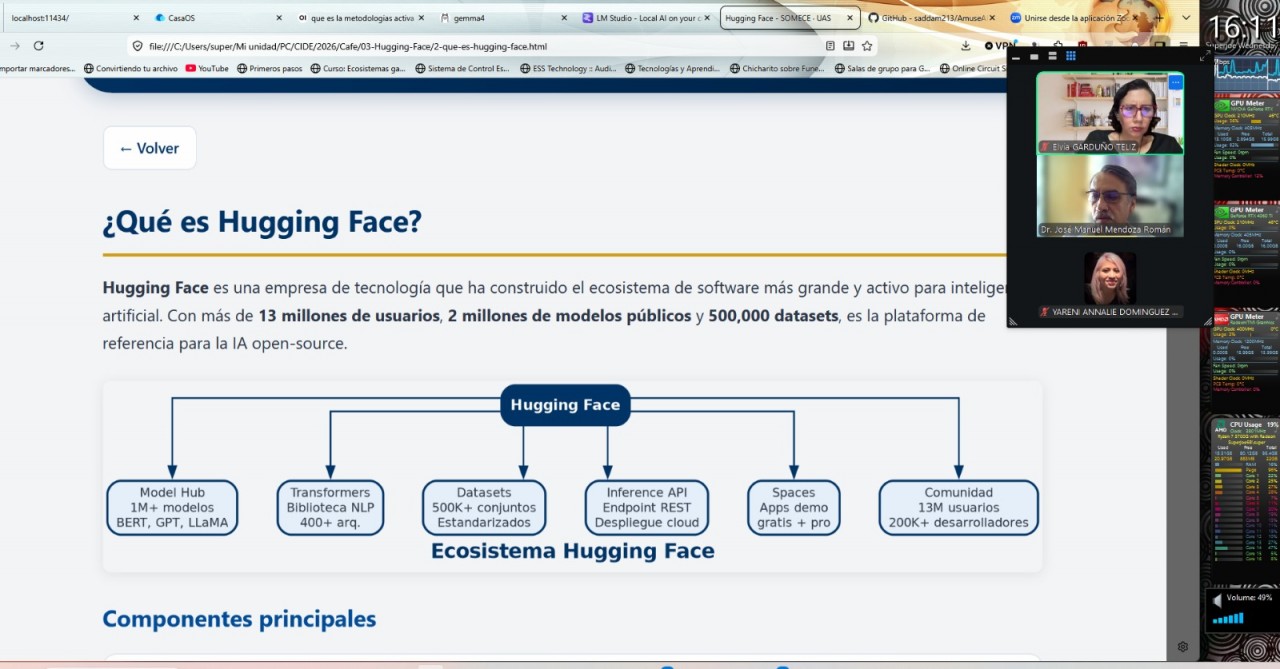Open more options on Elvia Garduño video
Screen dimensions: 1280x669
click(x=1176, y=82)
